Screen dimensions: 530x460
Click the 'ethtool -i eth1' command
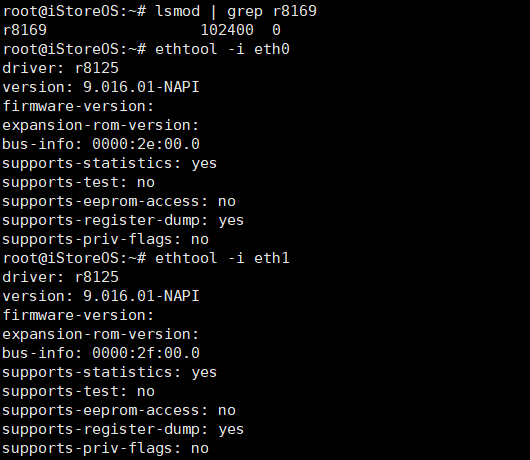tap(222, 258)
